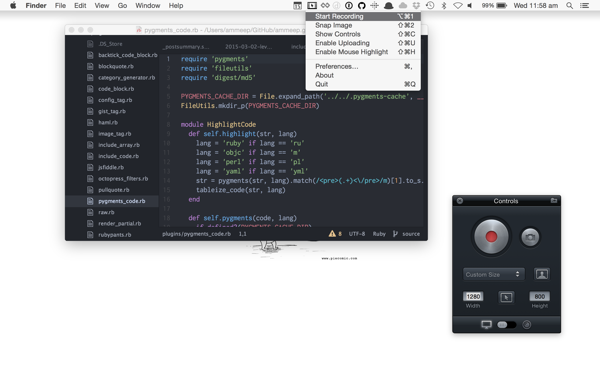Image resolution: width=600 pixels, height=375 pixels.
Task: Click the GitHub octocat menu bar icon
Action: pyautogui.click(x=362, y=5)
